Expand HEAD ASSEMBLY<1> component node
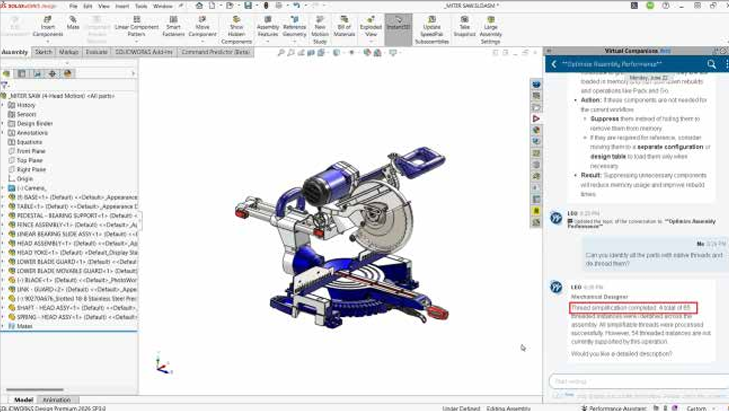 (x=3, y=243)
